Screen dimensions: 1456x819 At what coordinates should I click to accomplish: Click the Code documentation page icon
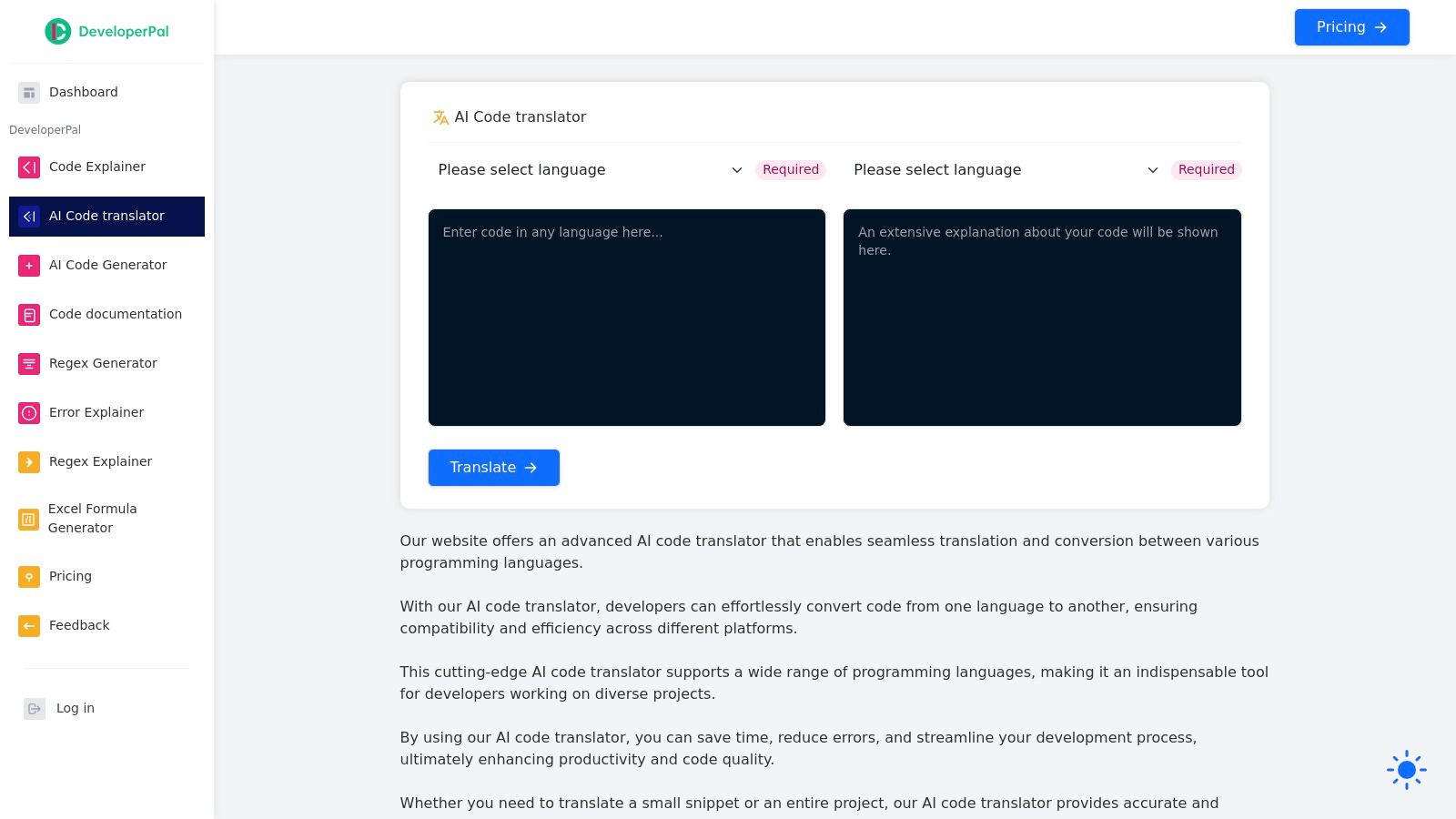[x=29, y=314]
